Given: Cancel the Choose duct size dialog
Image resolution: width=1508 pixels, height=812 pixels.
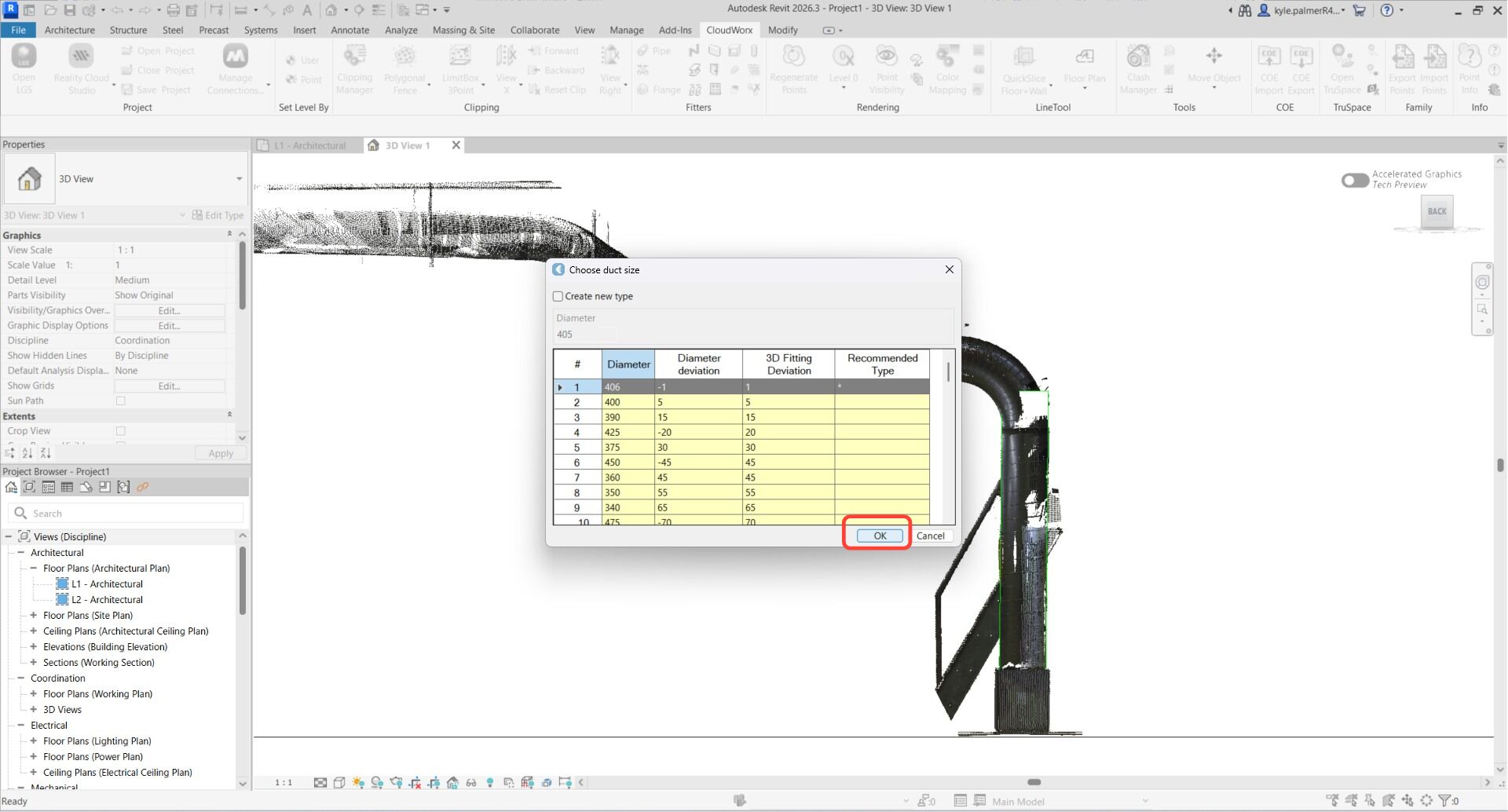Looking at the screenshot, I should 930,536.
